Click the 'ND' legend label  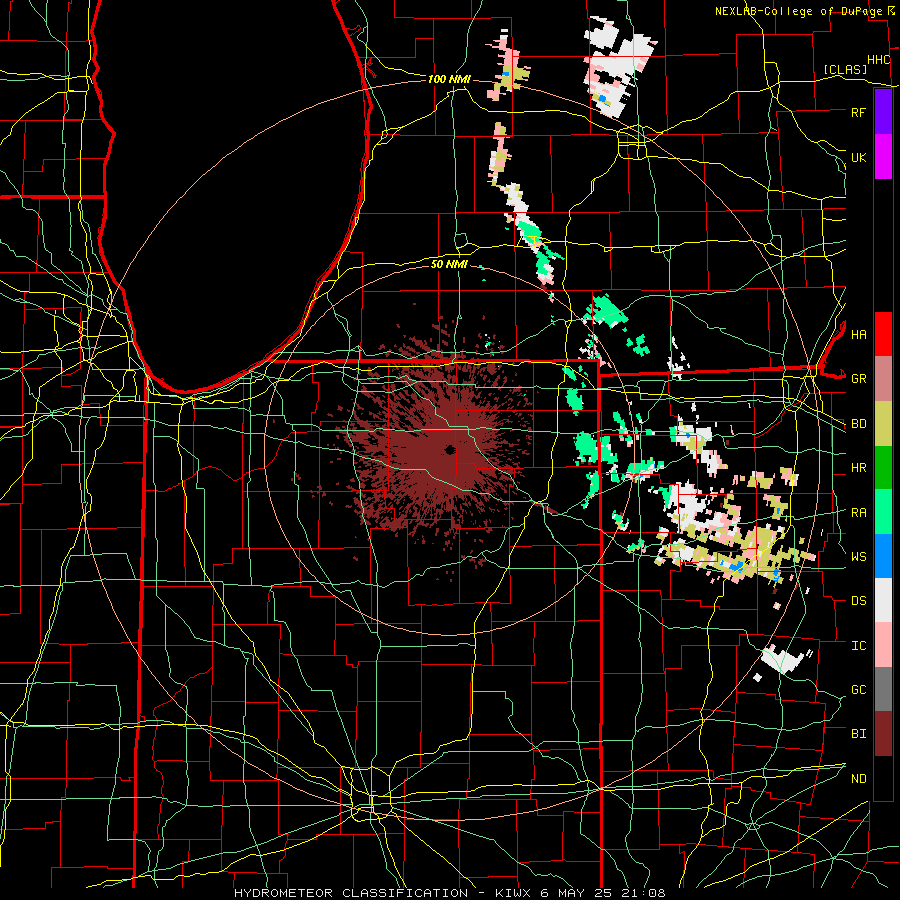(x=858, y=779)
